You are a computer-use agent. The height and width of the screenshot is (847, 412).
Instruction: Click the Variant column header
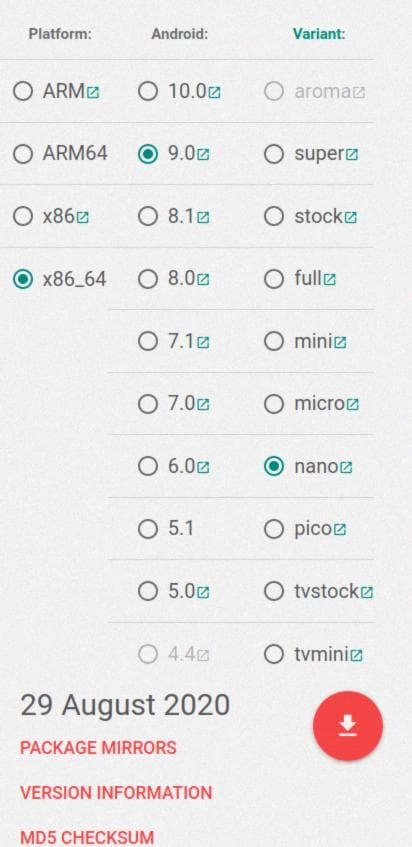click(x=319, y=34)
